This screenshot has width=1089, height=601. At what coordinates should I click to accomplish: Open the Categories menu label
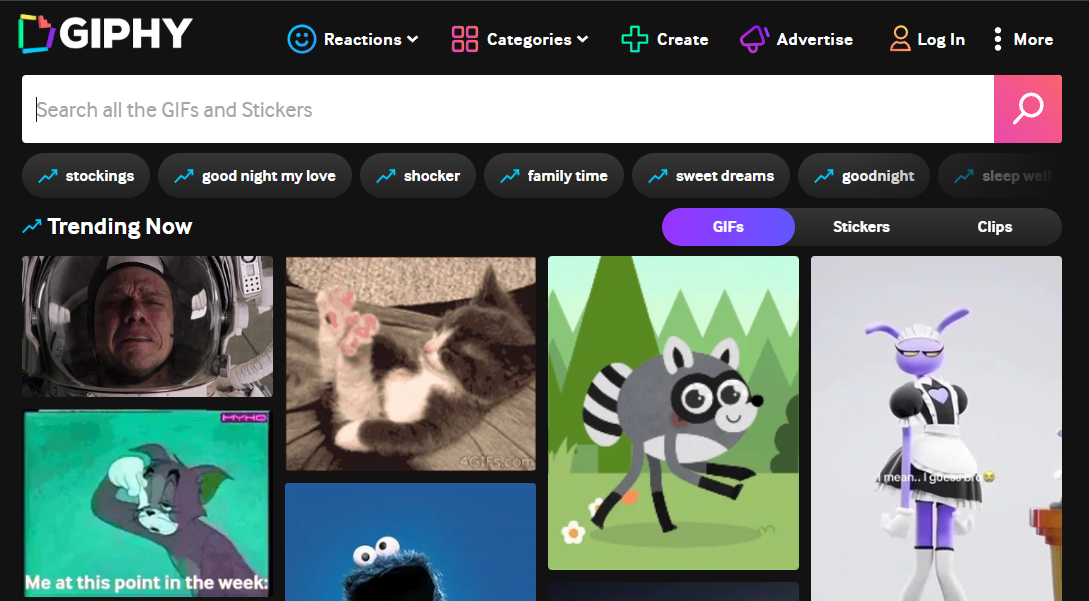coord(529,40)
